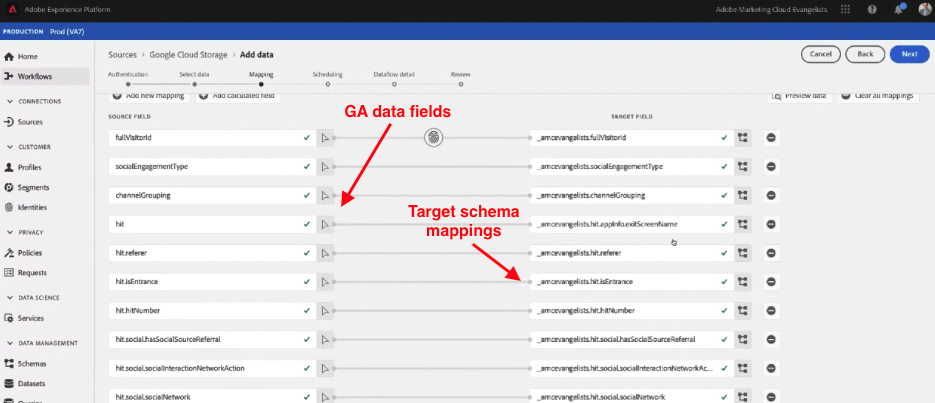This screenshot has height=403, width=935.
Task: Click source picker arrow for hit.hitNumber
Action: pyautogui.click(x=325, y=311)
